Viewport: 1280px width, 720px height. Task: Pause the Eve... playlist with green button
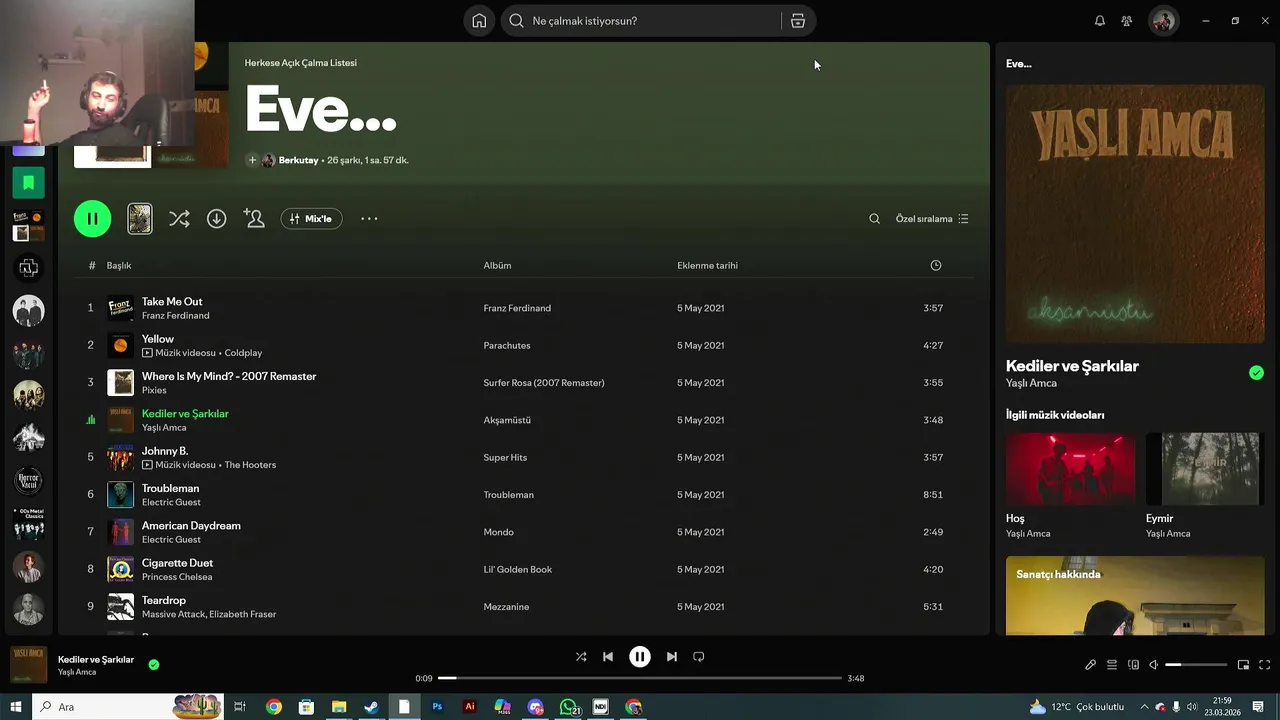click(92, 218)
